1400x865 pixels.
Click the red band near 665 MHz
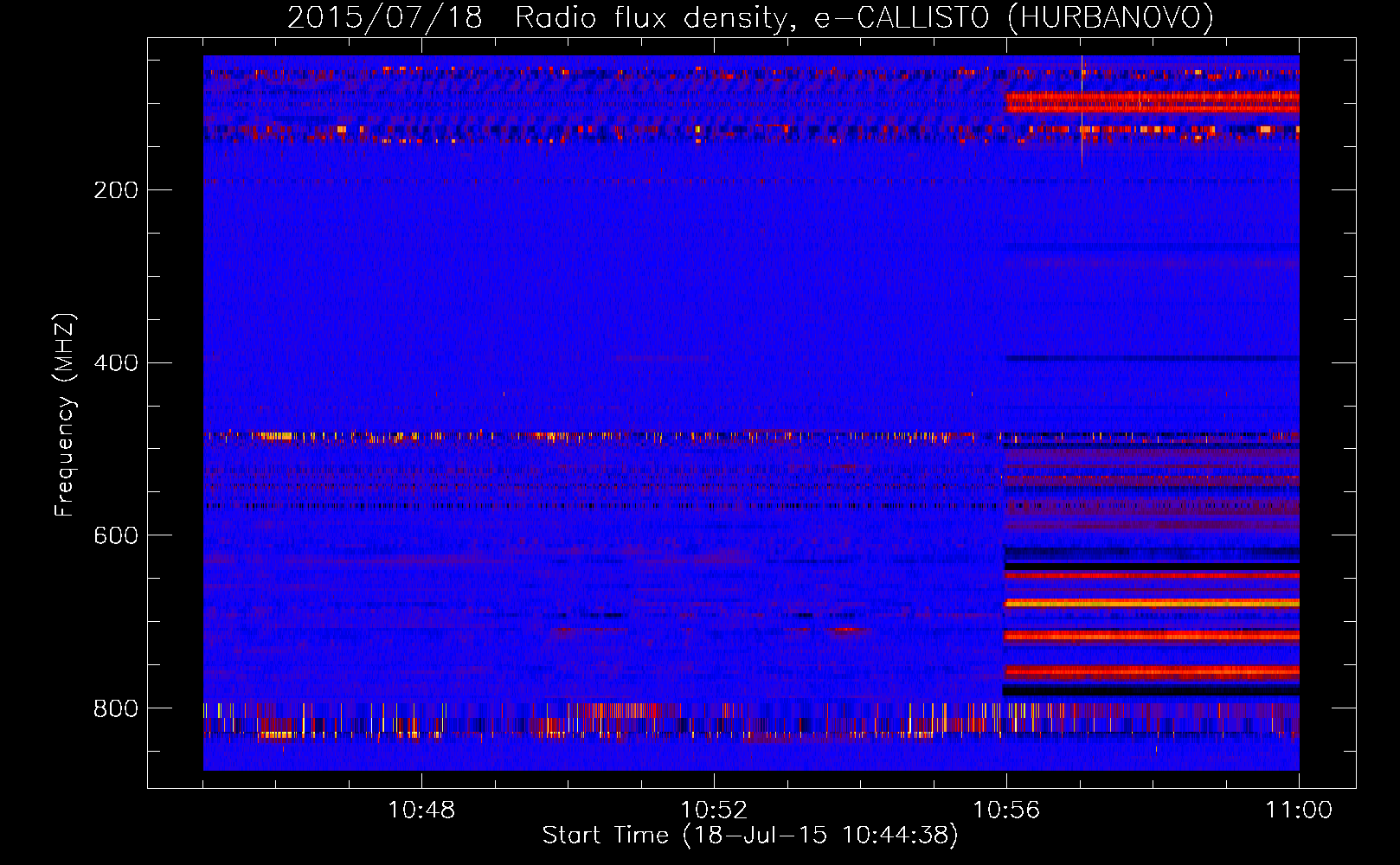[1151, 575]
